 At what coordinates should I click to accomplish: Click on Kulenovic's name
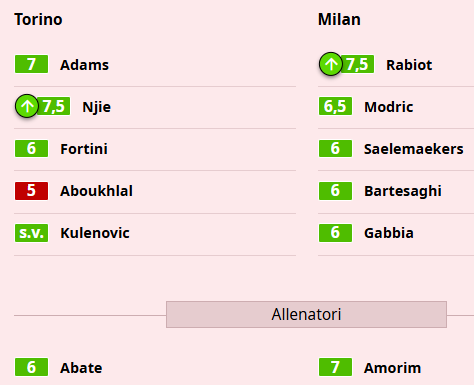95,233
